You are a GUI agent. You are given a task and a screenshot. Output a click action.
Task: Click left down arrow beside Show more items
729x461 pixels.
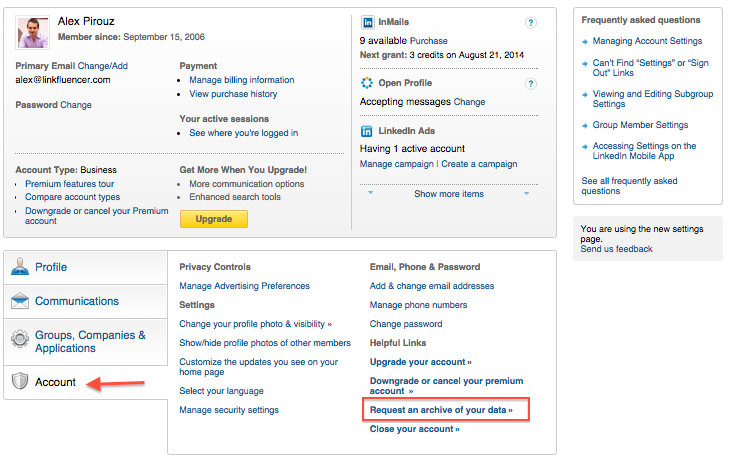pyautogui.click(x=371, y=192)
